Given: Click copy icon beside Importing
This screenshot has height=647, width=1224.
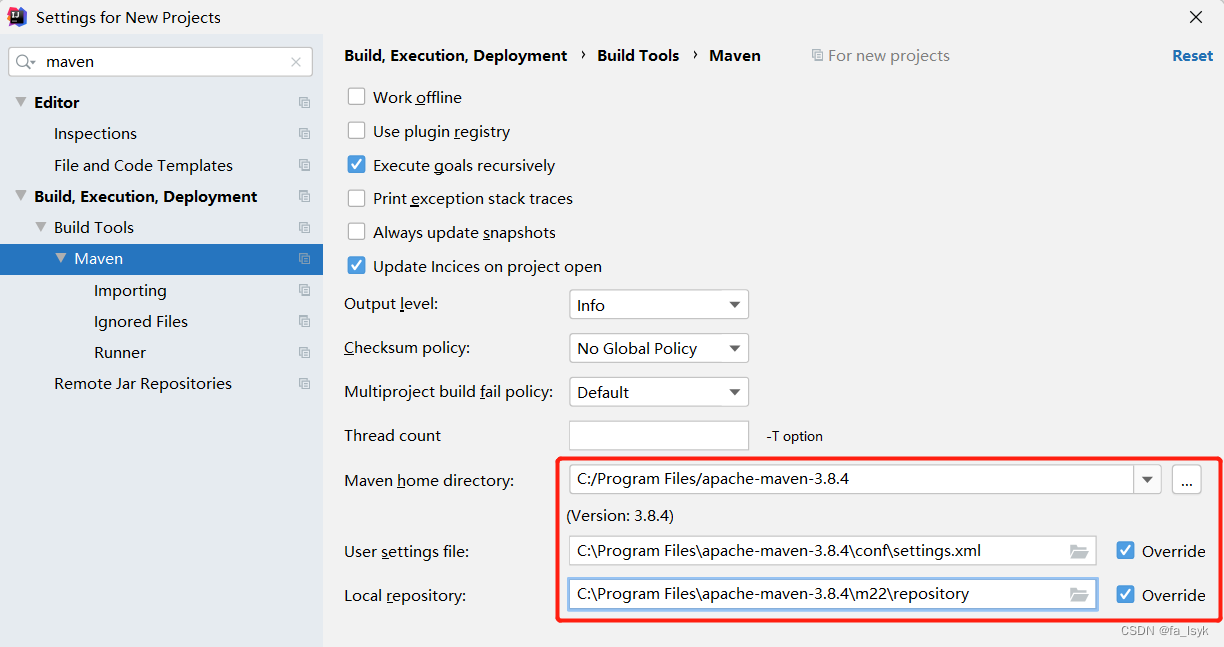Looking at the screenshot, I should point(304,291).
